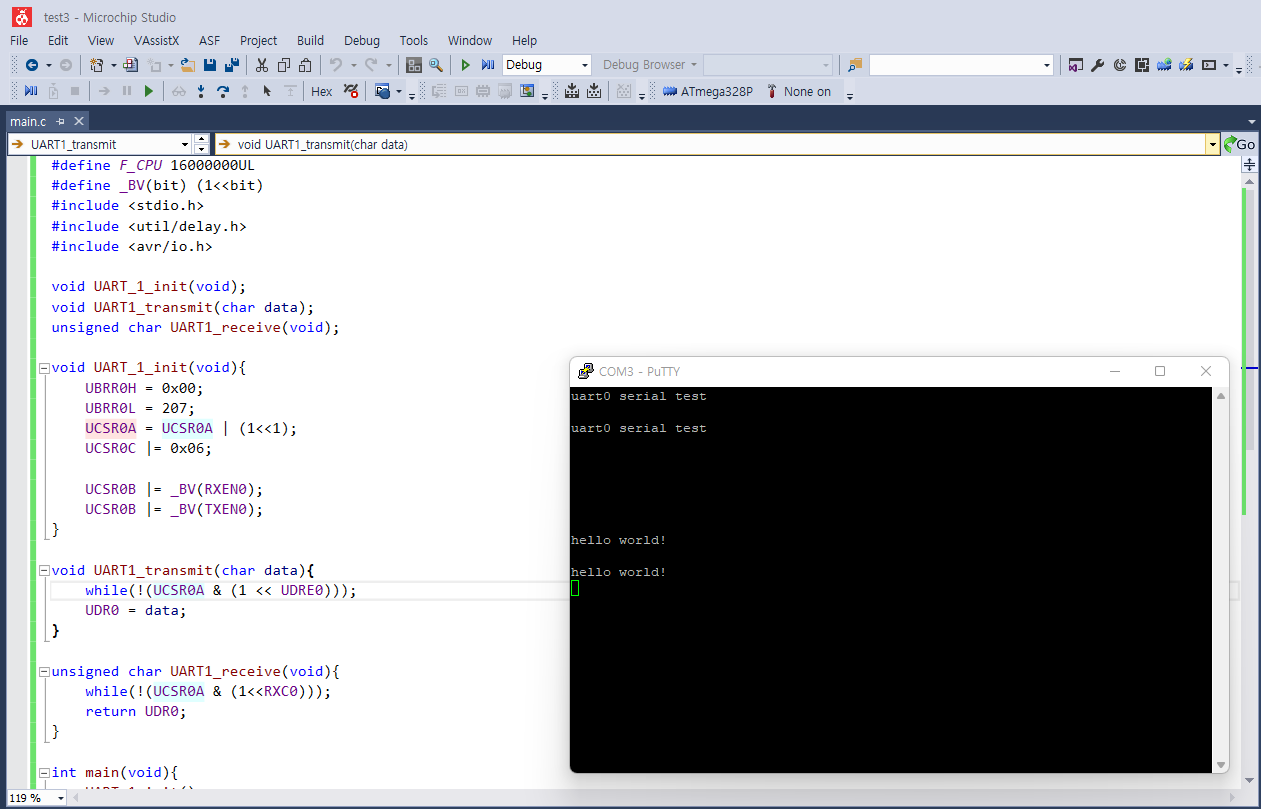Open the ASF menu
This screenshot has height=809, width=1261.
209,40
